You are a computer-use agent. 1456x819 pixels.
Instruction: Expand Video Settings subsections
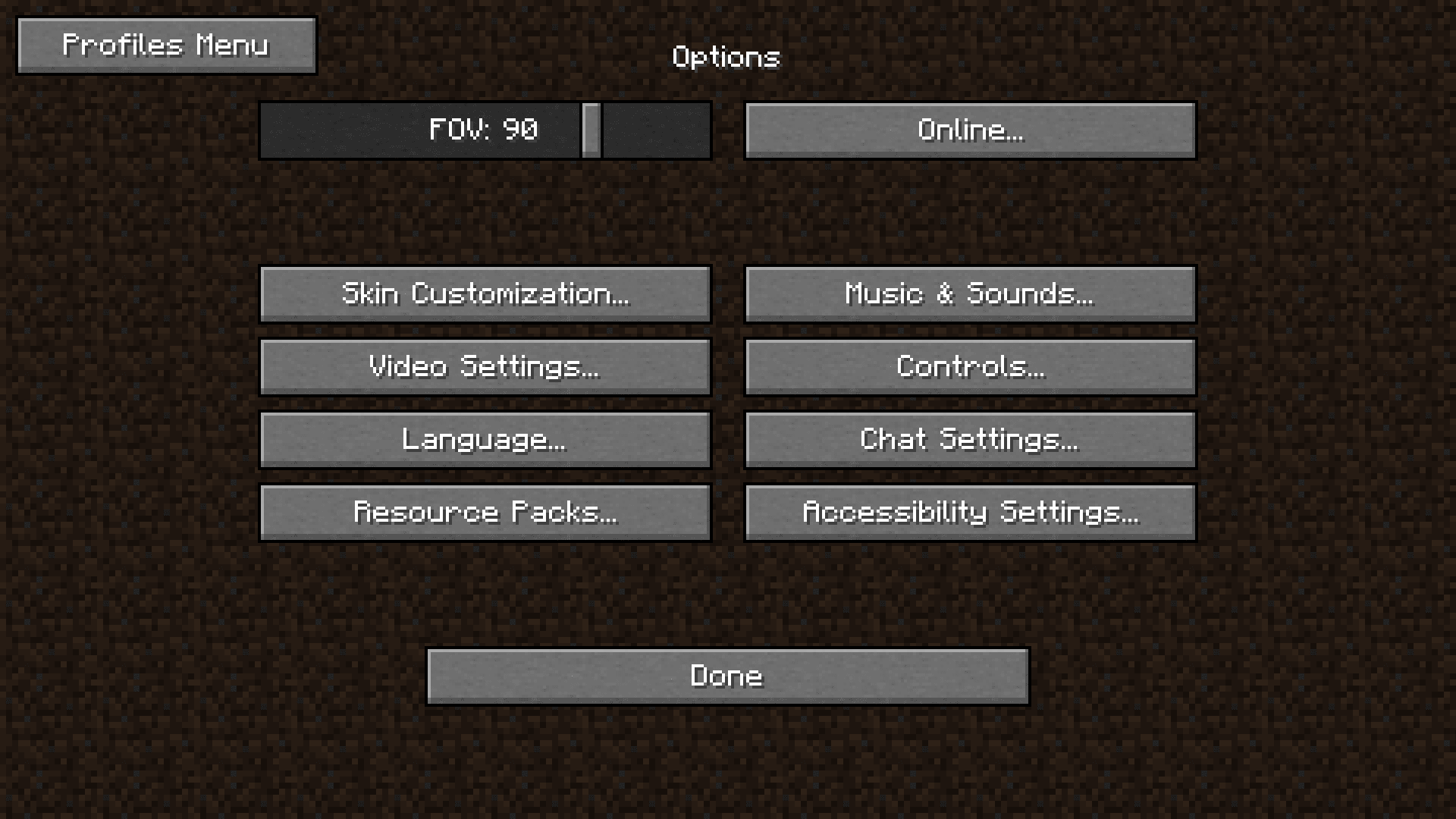point(485,366)
